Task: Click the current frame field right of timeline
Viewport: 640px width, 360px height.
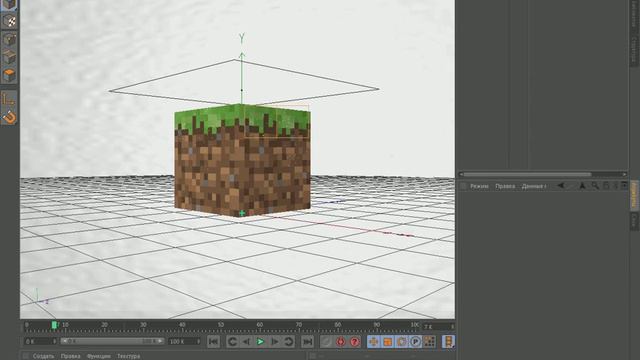Action: [438, 327]
